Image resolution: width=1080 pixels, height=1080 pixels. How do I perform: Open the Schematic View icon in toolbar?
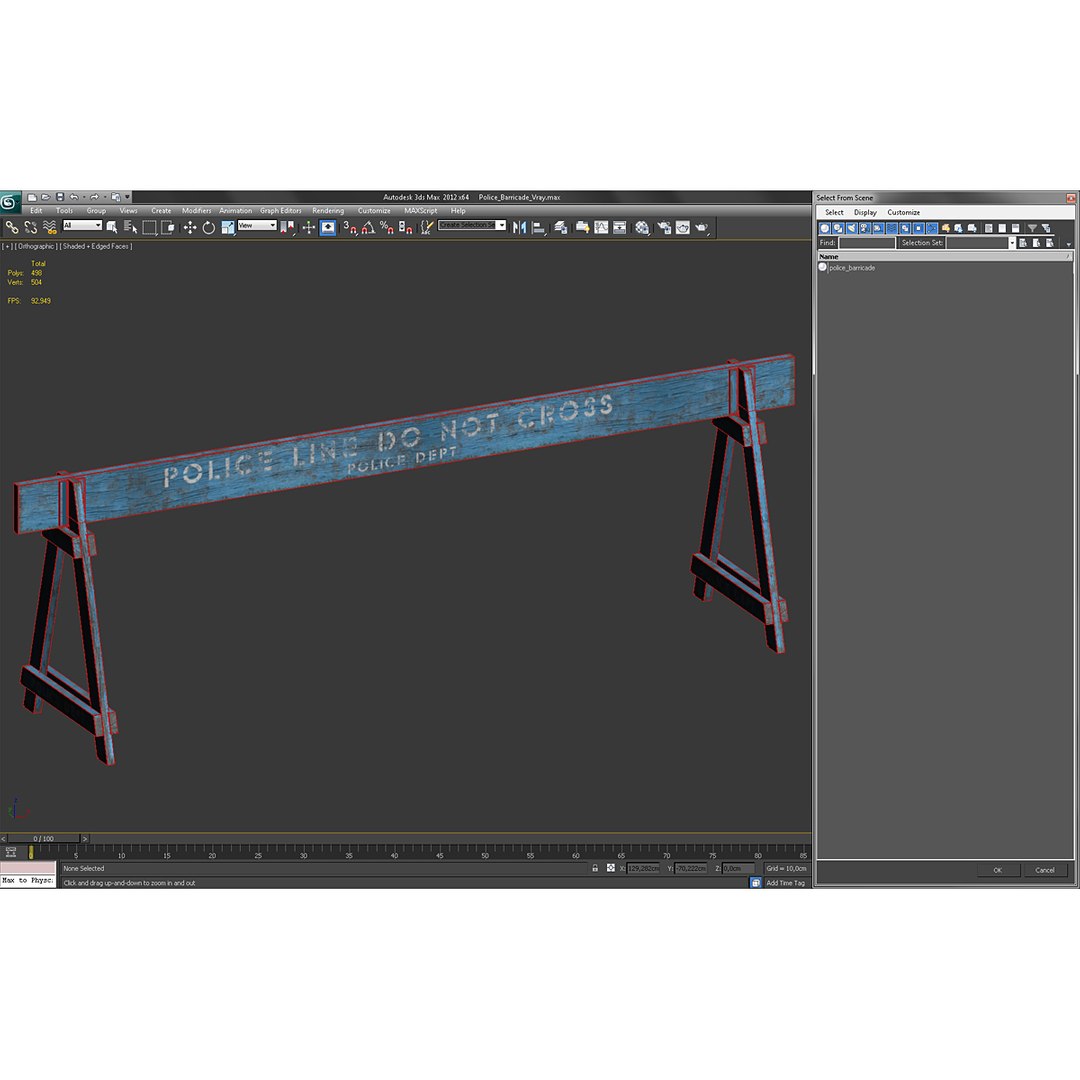pyautogui.click(x=620, y=227)
